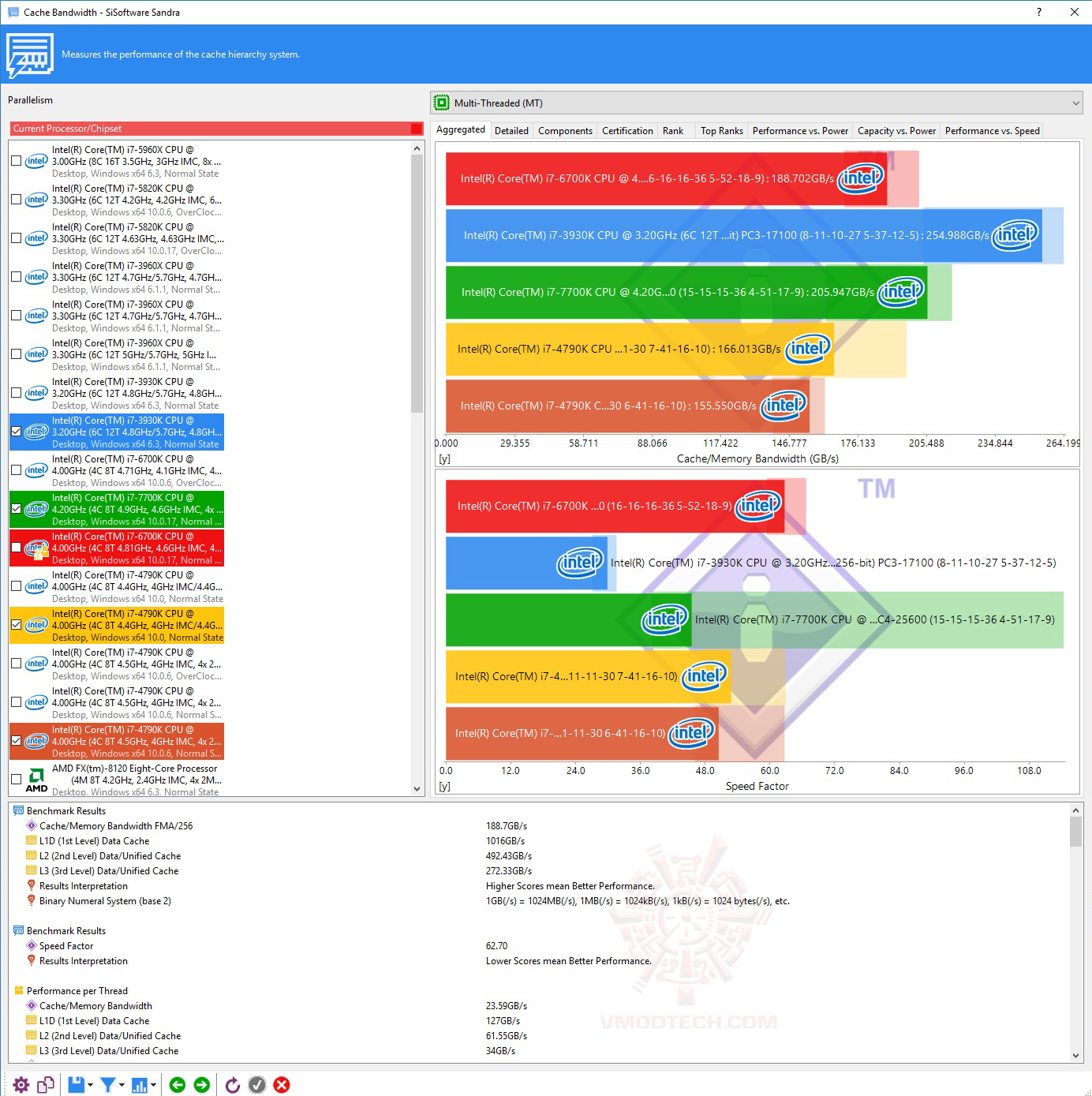Click the results panel scroll-down arrow

[1075, 1055]
